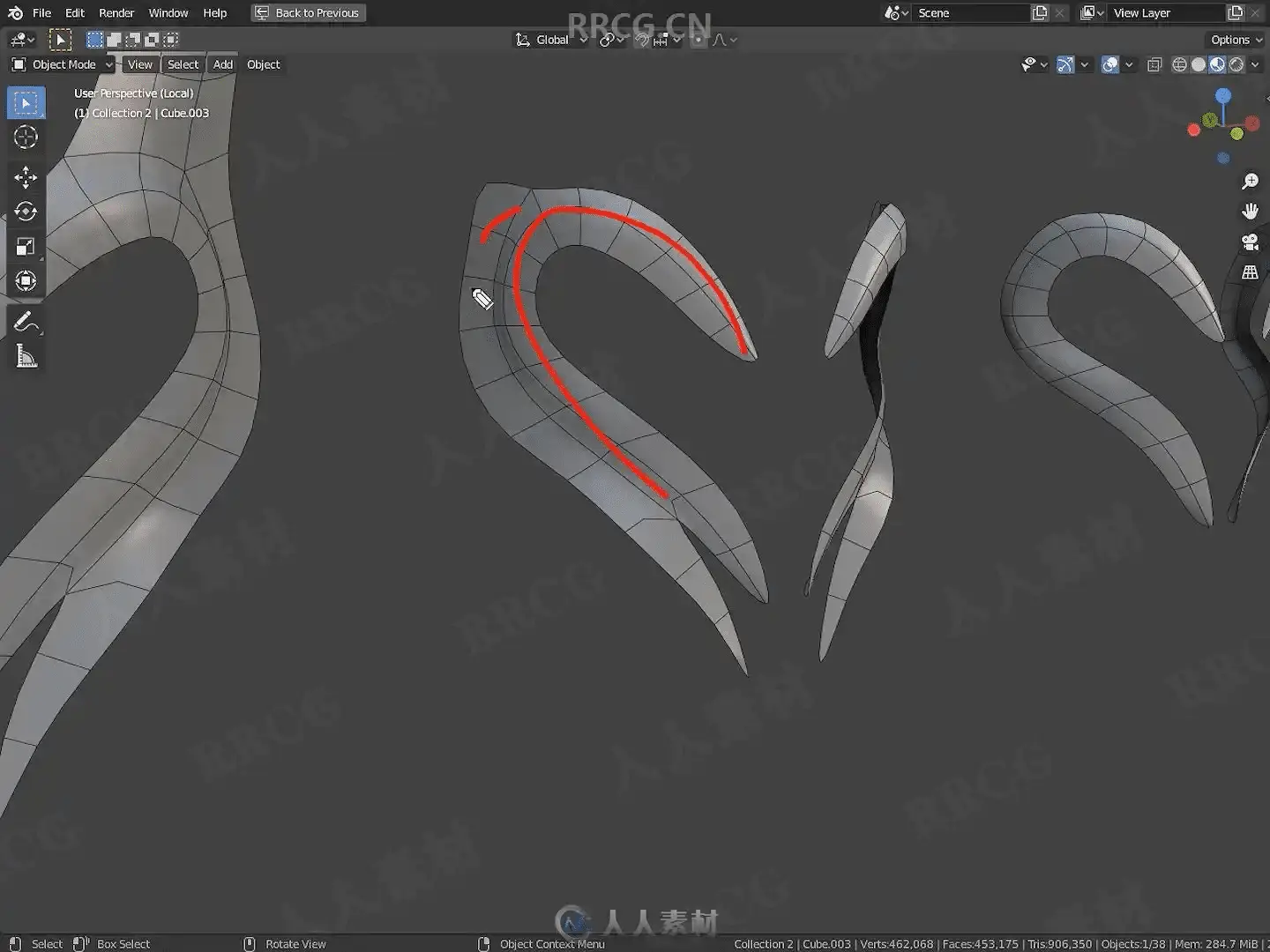Add a new view layer with the copy icon

1235,13
